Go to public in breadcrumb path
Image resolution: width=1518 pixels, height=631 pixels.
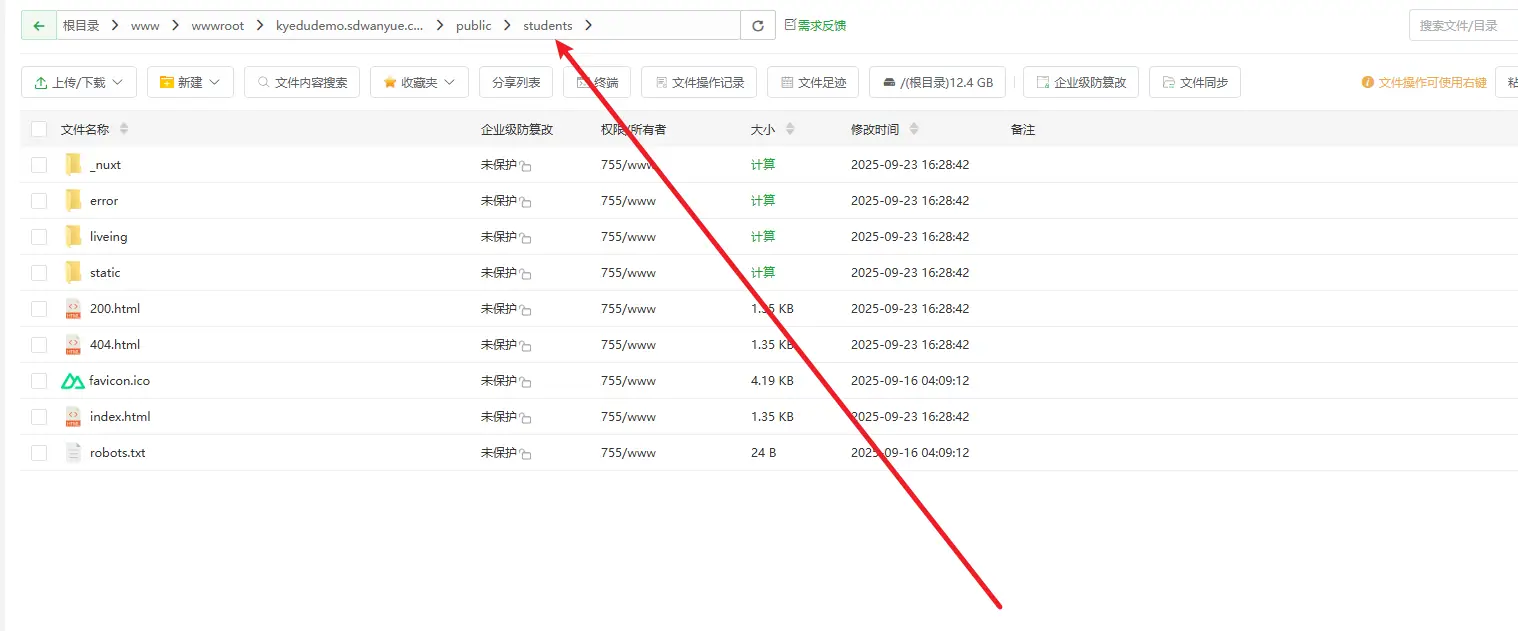tap(474, 26)
